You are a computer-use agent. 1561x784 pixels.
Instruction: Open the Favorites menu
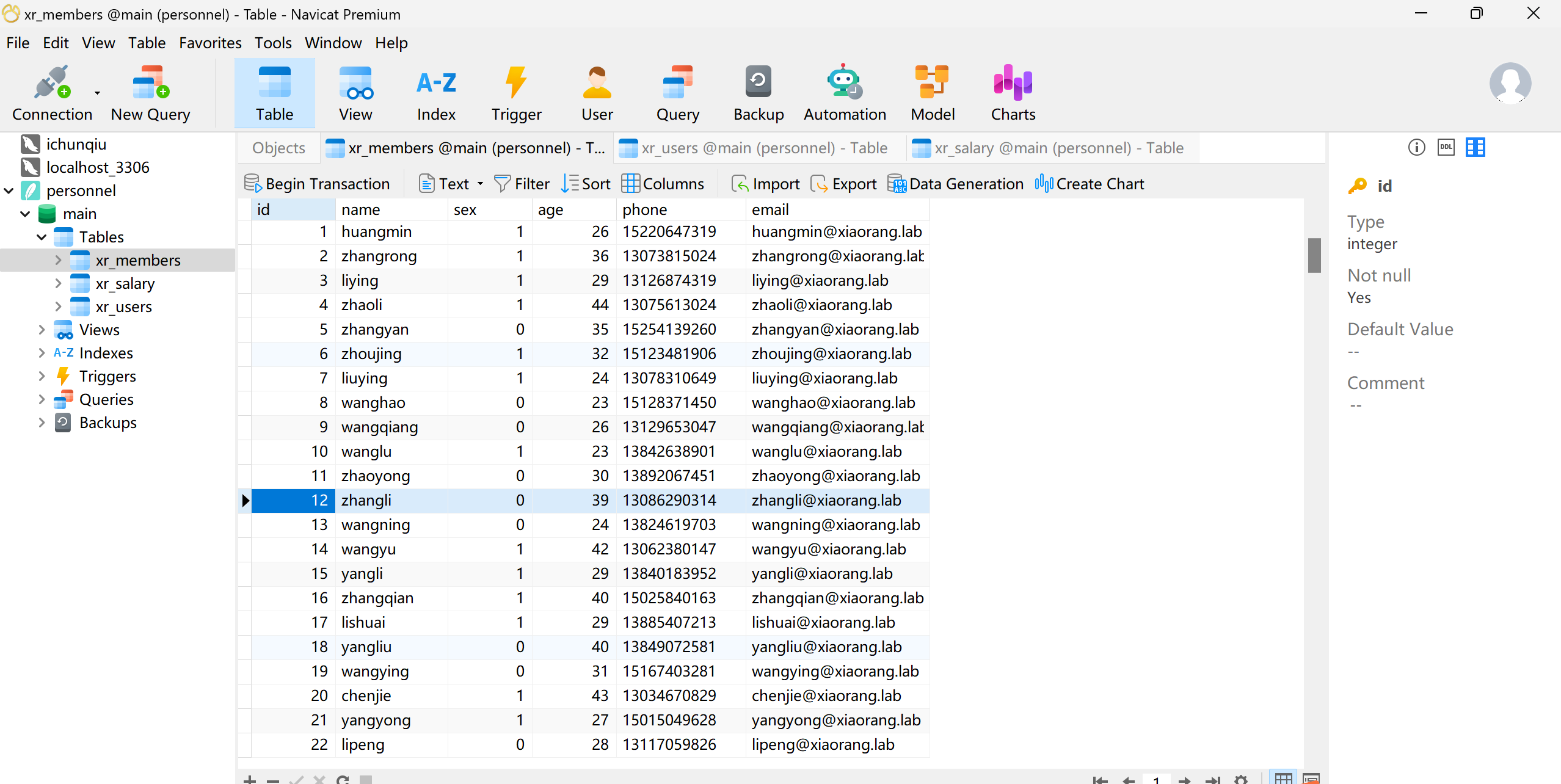[210, 43]
